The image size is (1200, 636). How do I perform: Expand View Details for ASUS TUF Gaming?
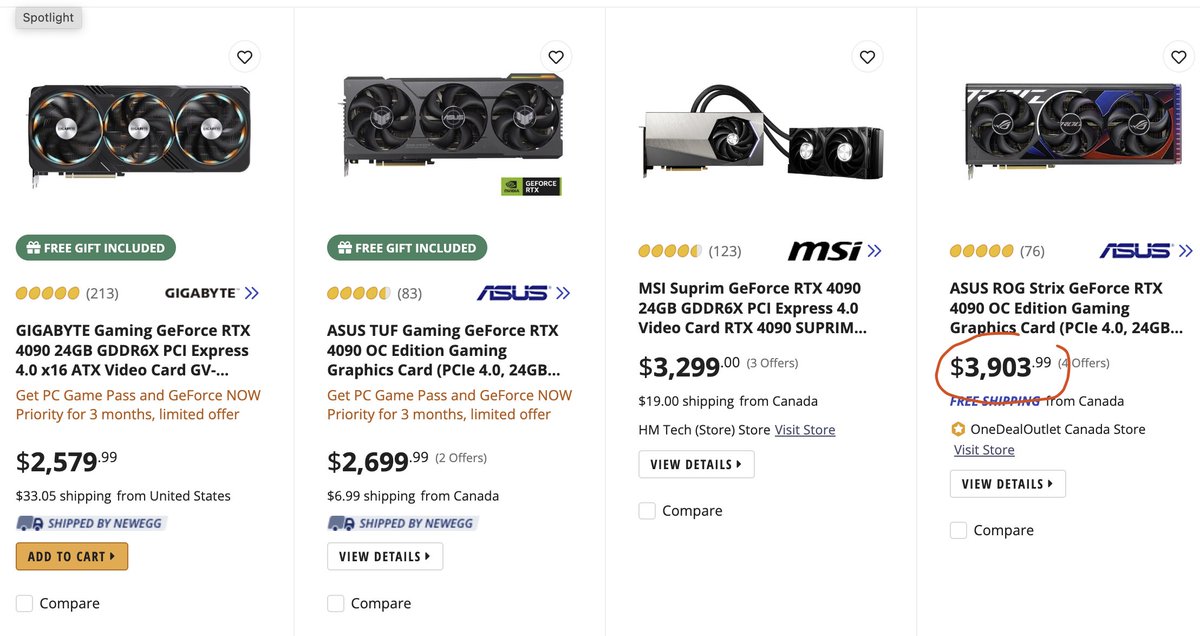point(385,556)
